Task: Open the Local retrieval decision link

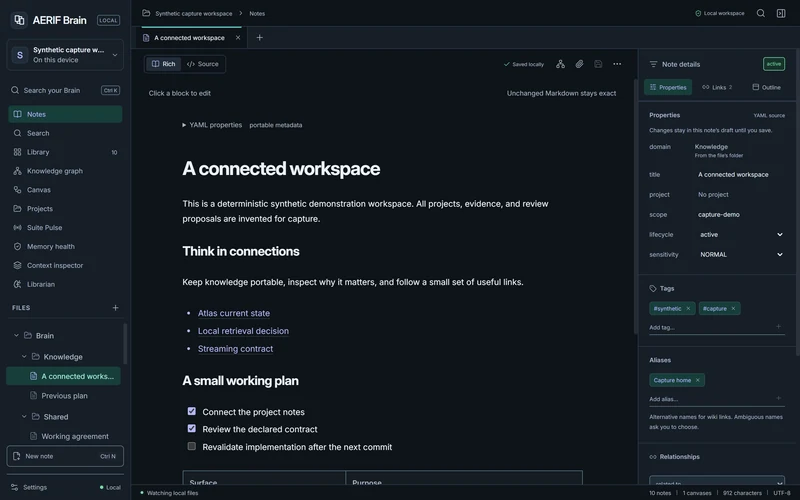Action: pos(243,331)
